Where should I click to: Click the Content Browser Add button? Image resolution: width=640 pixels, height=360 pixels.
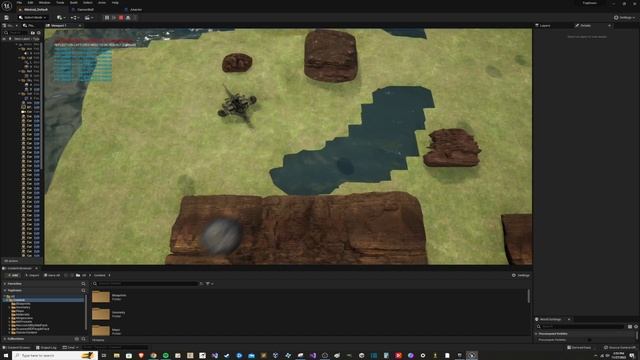[13, 275]
